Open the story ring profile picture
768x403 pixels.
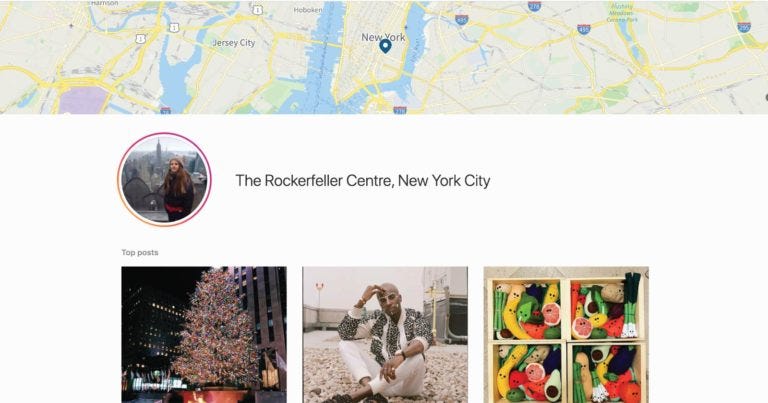[x=165, y=179]
